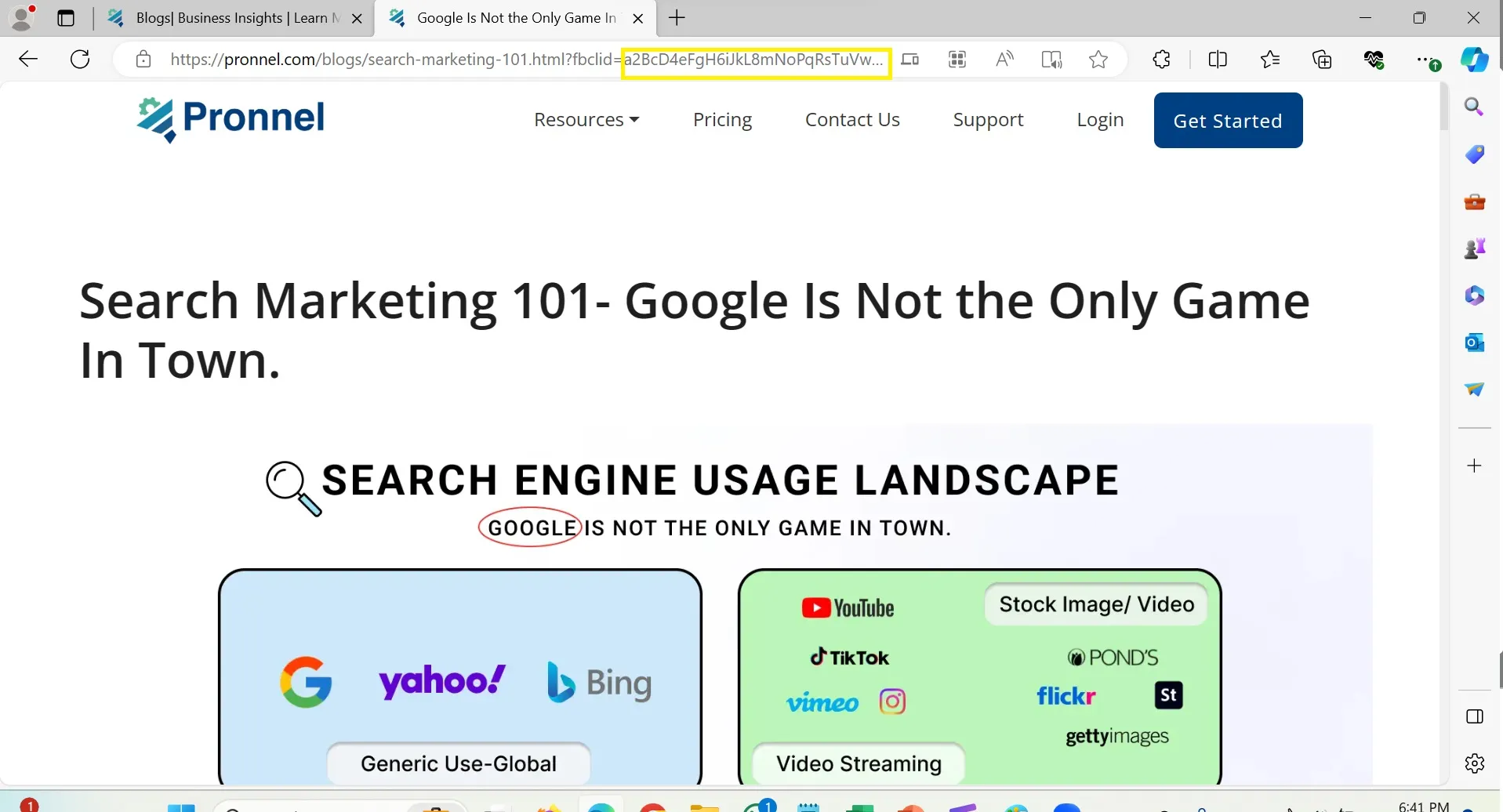This screenshot has height=812, width=1503.
Task: Click the YouTube logo in infographic
Action: pos(848,608)
